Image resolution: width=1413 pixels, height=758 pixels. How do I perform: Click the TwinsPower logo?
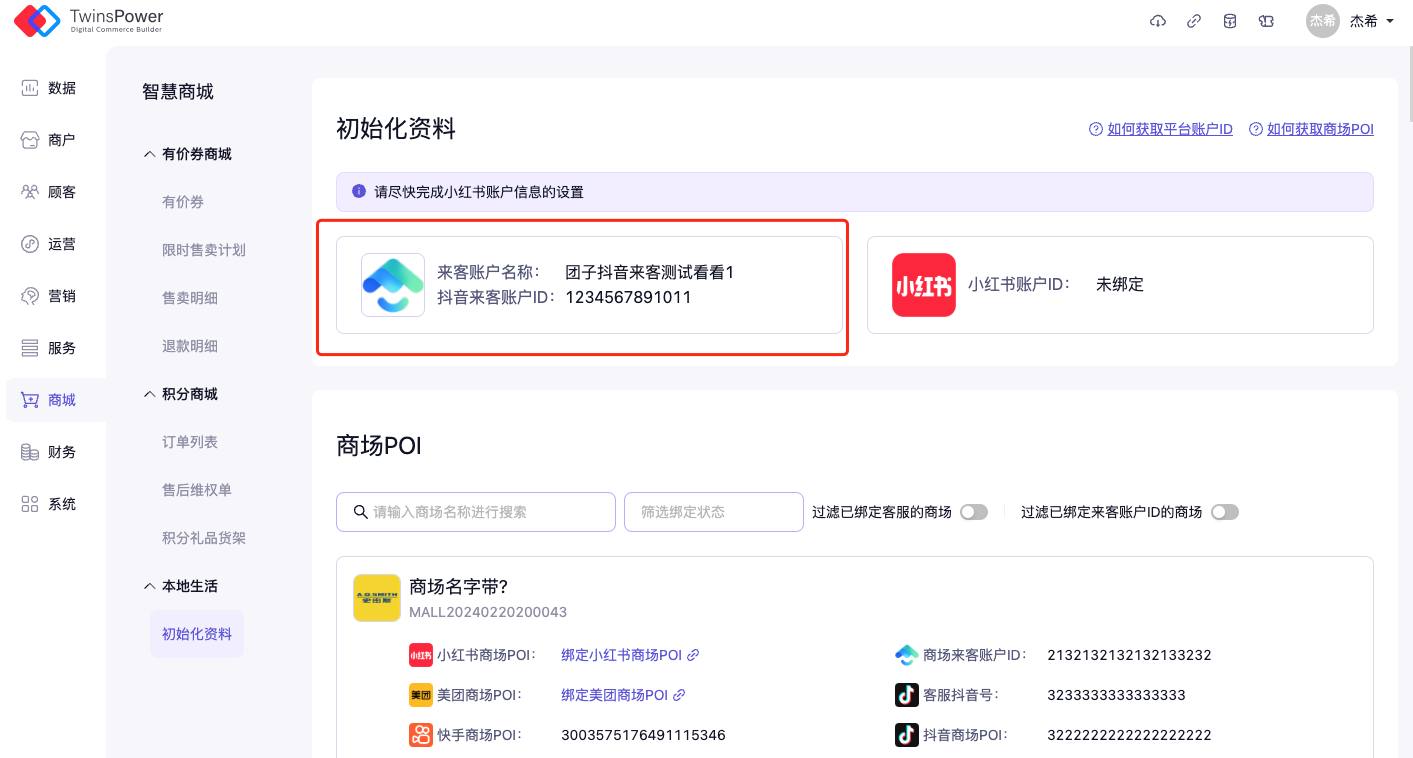coord(88,21)
